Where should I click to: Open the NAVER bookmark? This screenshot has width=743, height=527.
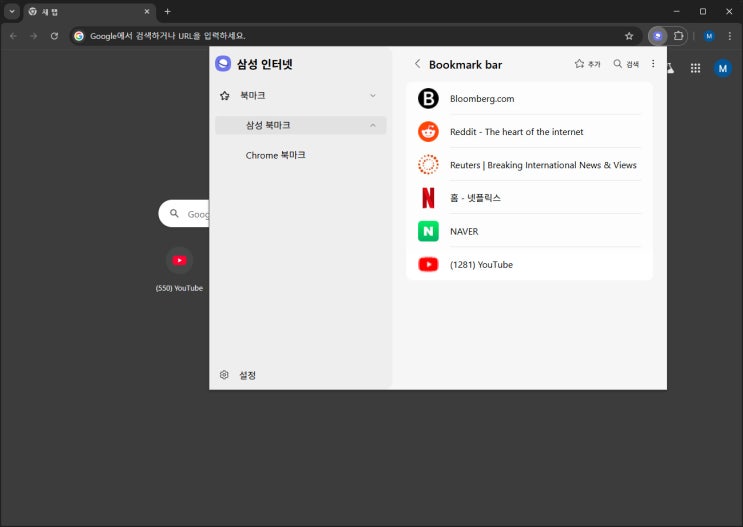point(529,231)
